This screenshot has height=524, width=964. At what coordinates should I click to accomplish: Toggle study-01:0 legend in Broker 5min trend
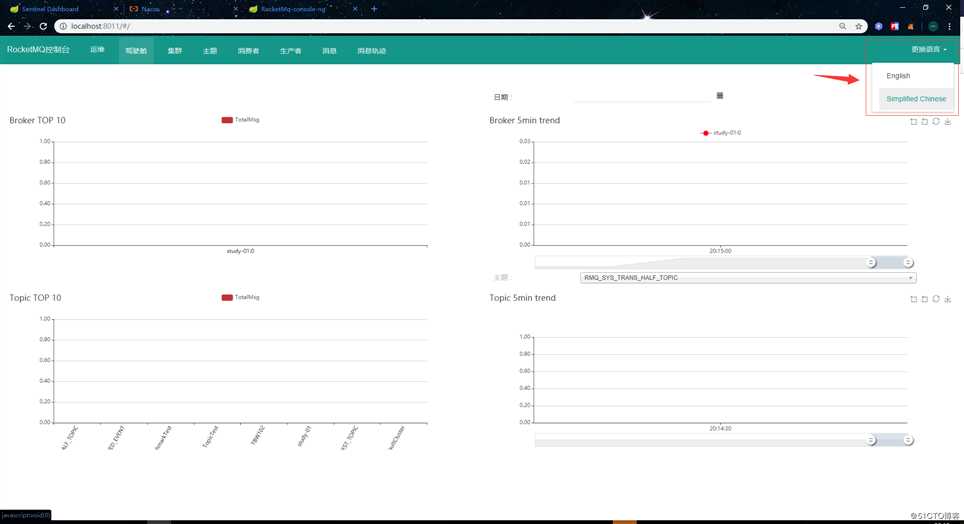click(721, 133)
